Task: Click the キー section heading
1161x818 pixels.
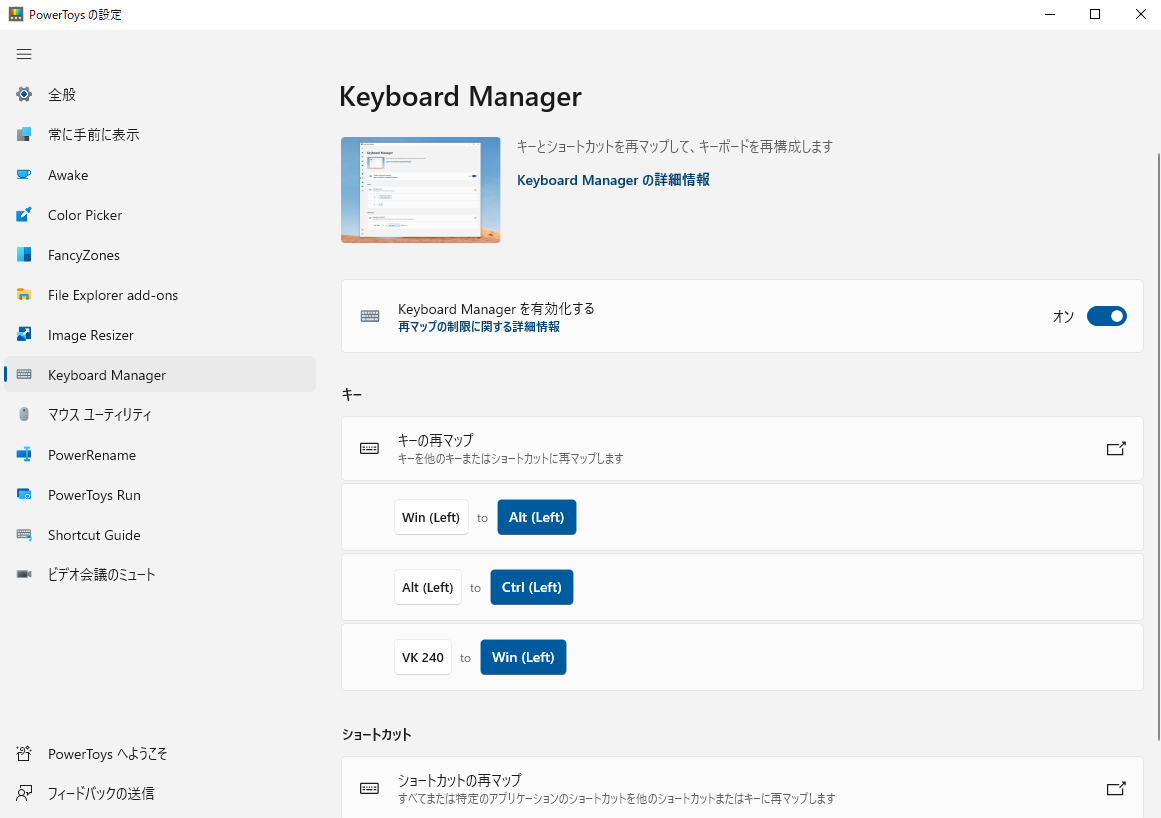Action: pos(352,395)
